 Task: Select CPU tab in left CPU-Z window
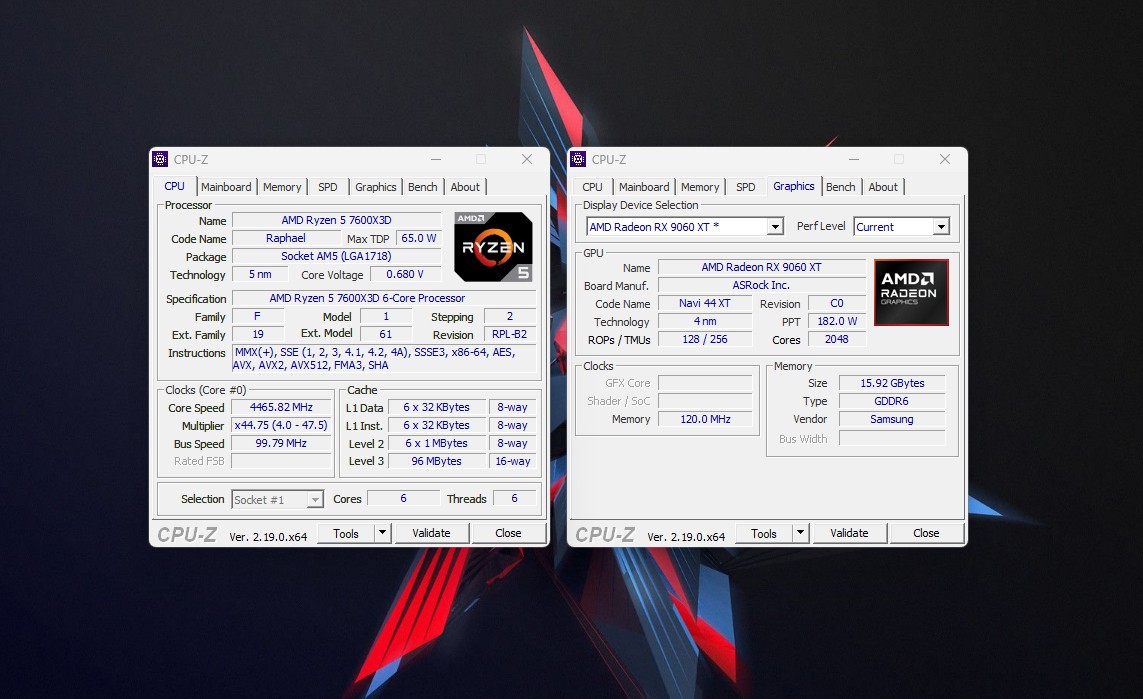tap(174, 187)
